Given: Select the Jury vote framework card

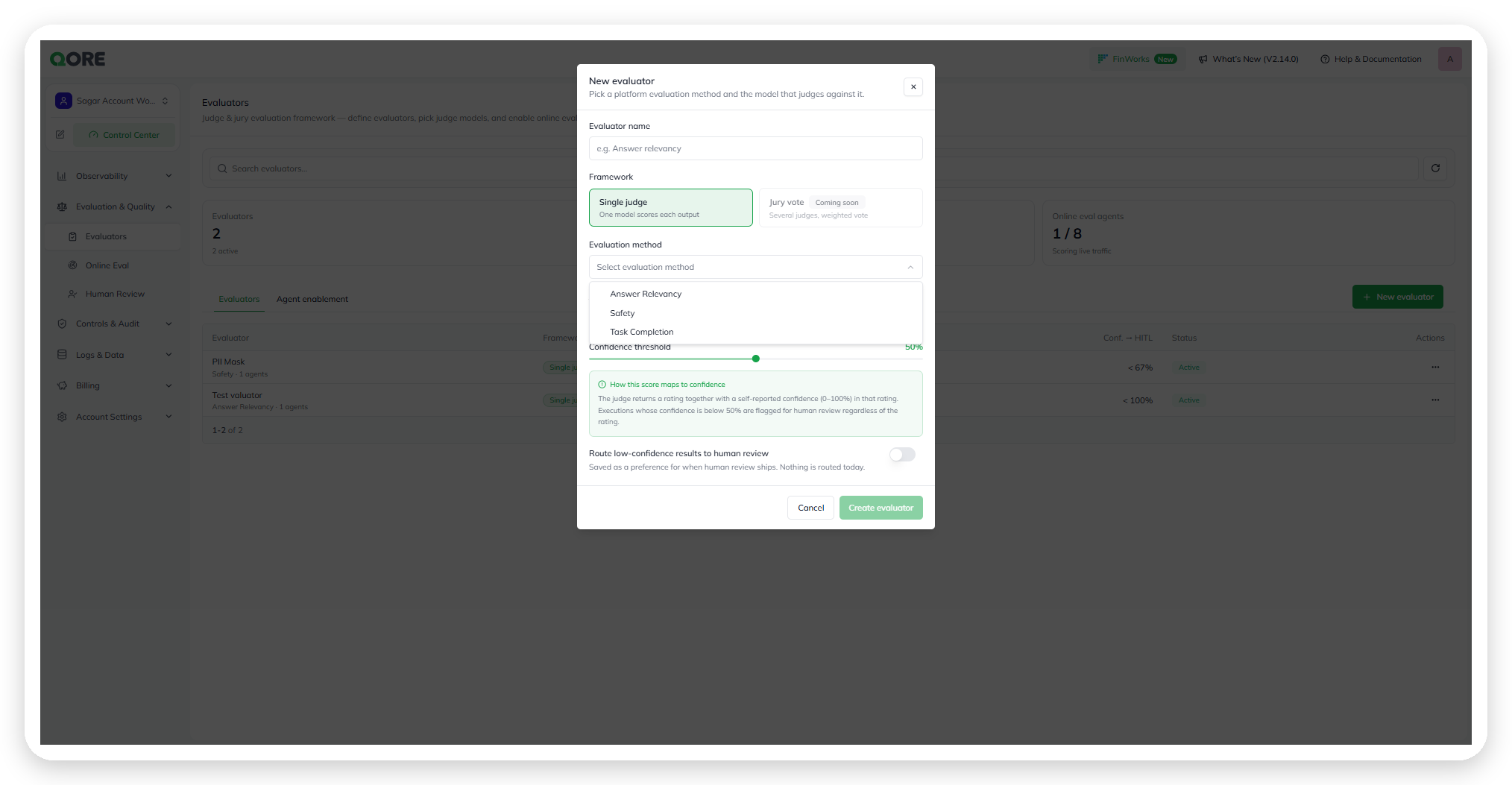Looking at the screenshot, I should point(840,207).
